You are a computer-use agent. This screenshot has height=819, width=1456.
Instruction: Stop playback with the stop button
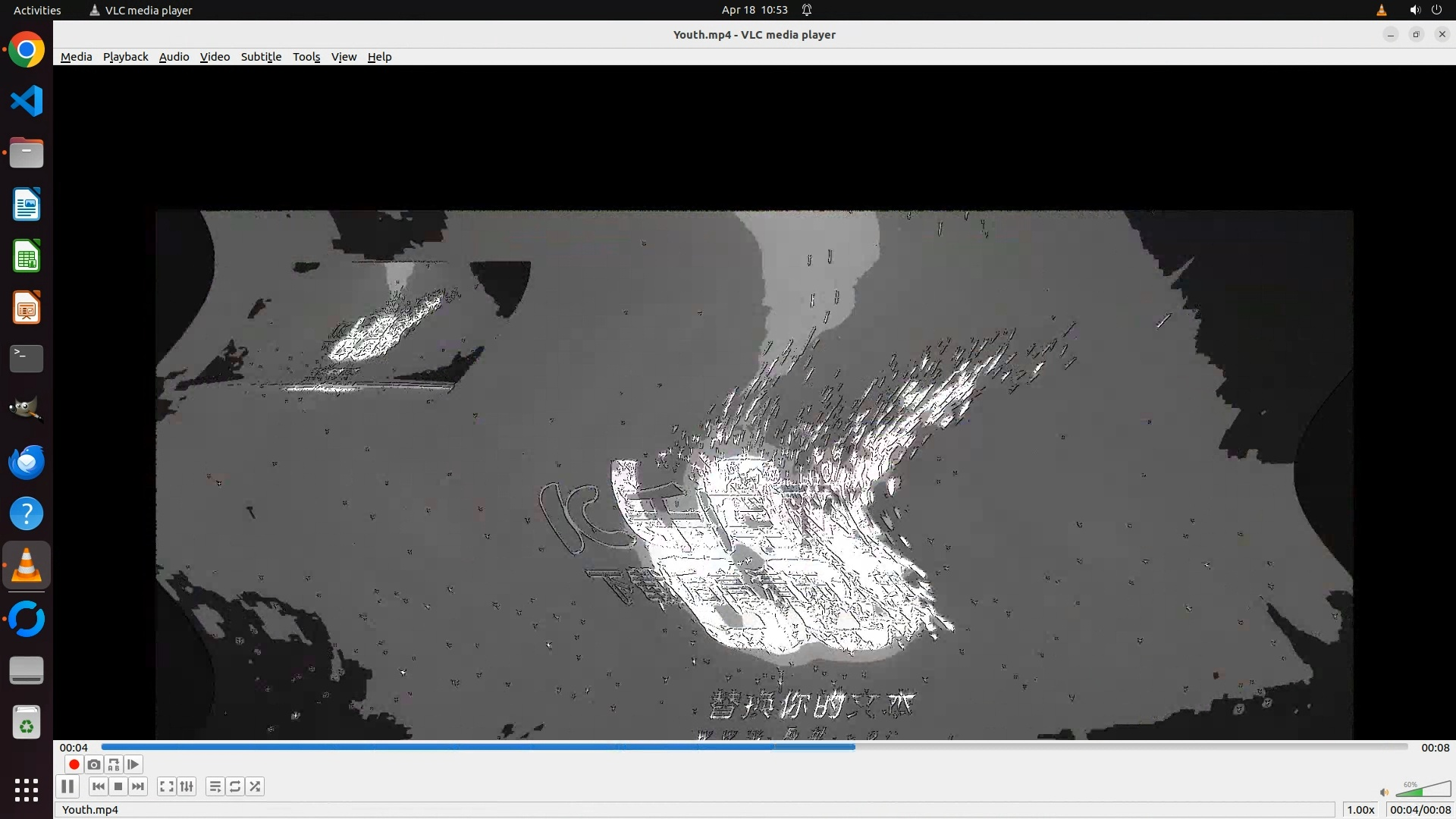pos(118,786)
